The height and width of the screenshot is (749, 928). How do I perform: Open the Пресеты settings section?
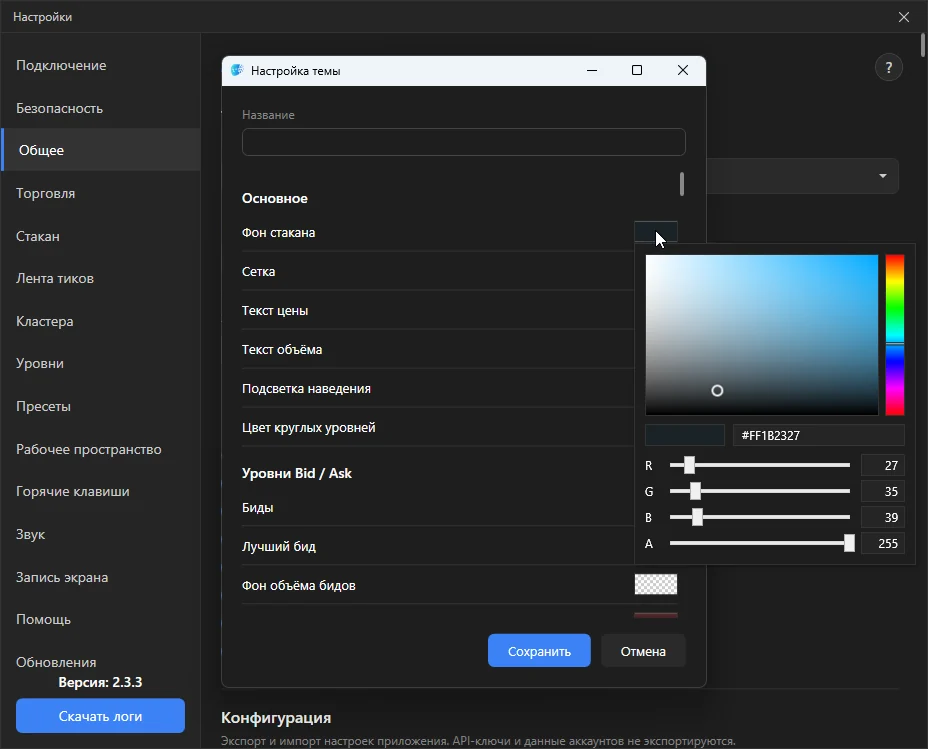[101, 406]
